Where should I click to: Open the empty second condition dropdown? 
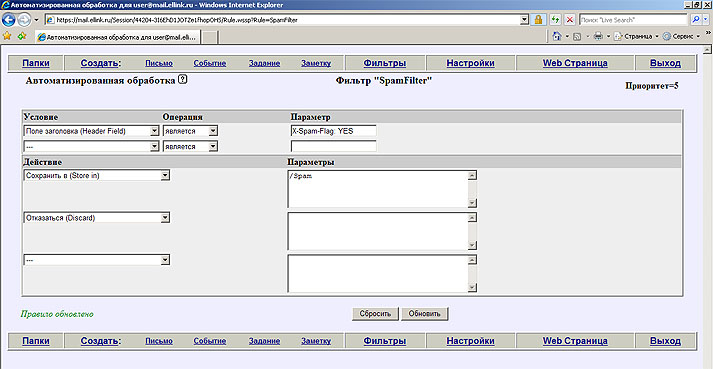(x=90, y=147)
